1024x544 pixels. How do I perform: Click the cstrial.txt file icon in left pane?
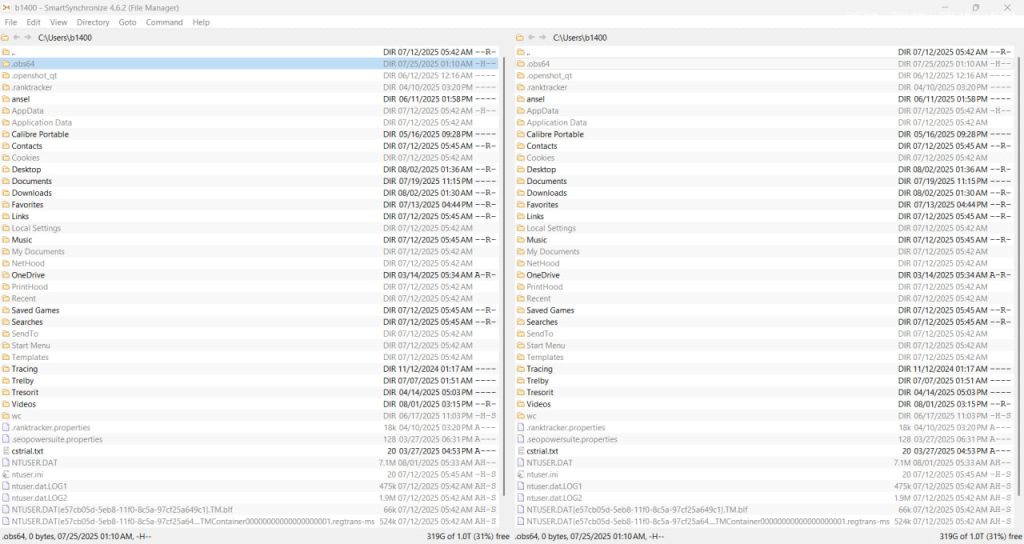coord(6,451)
